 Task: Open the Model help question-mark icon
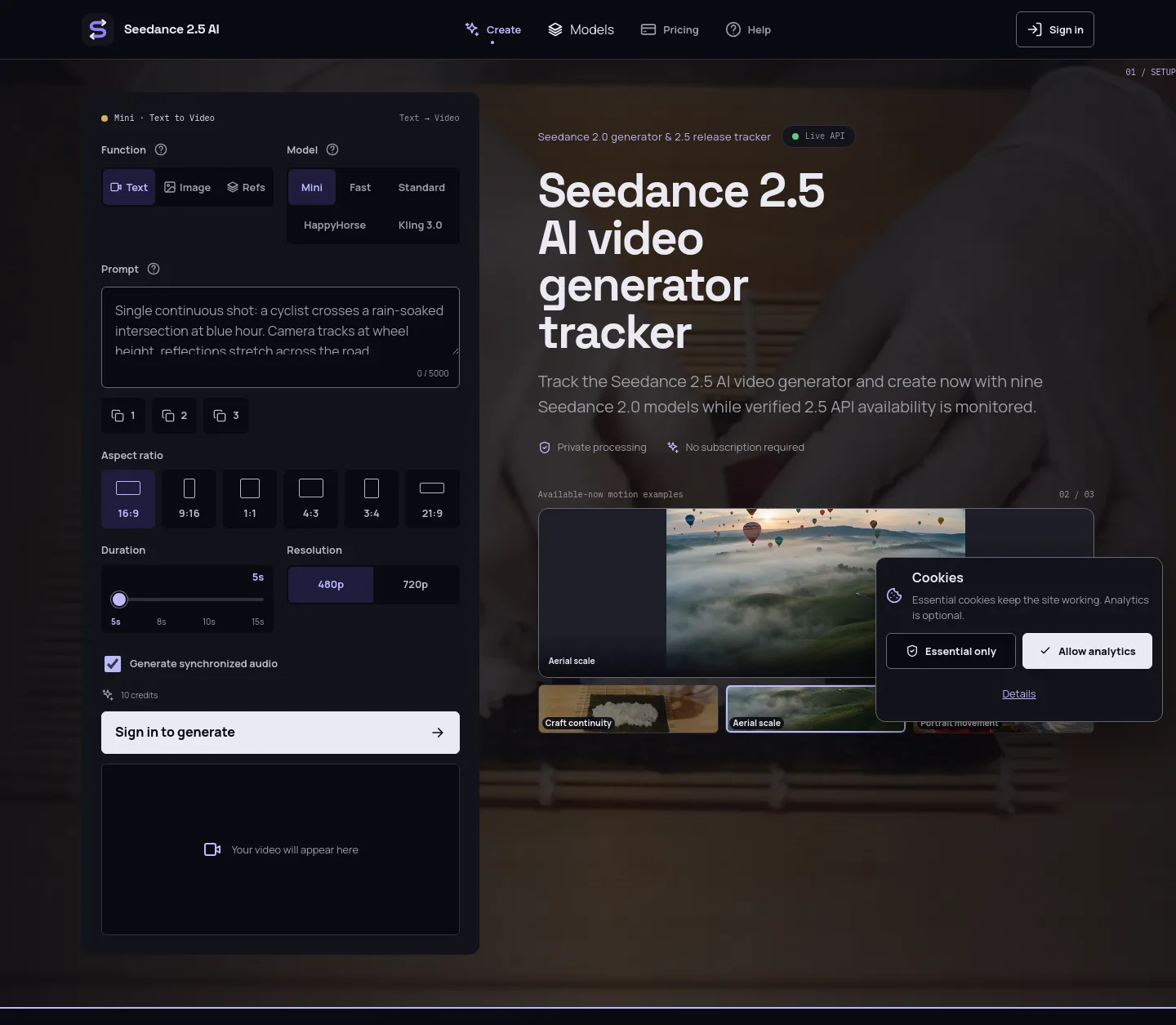pos(332,149)
